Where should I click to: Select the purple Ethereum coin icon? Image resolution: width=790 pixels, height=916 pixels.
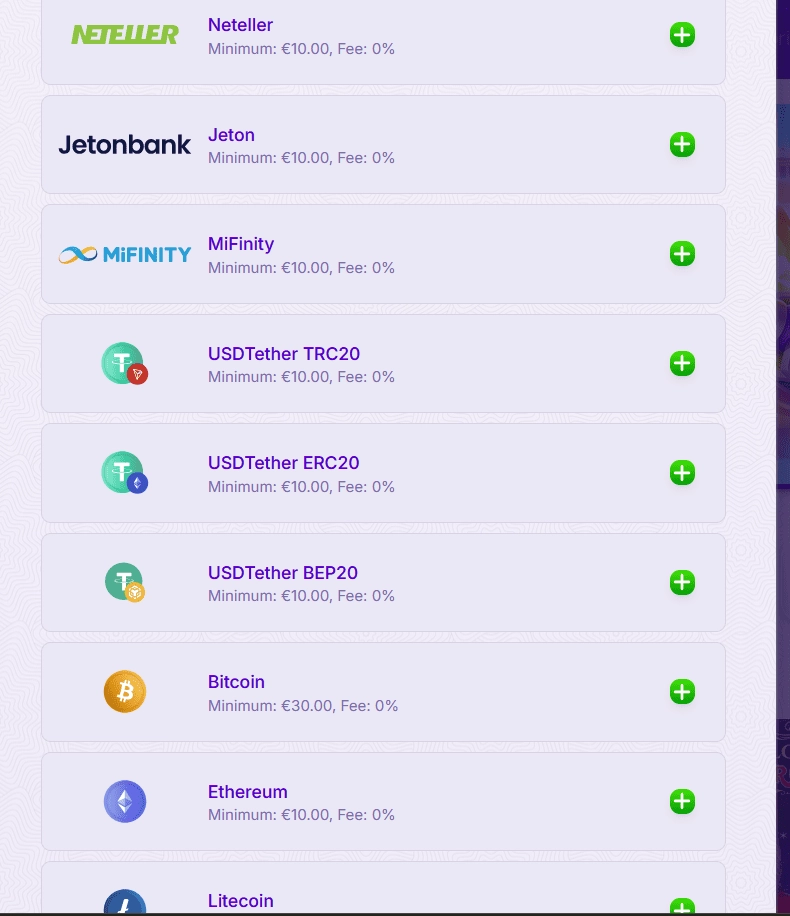pyautogui.click(x=125, y=801)
